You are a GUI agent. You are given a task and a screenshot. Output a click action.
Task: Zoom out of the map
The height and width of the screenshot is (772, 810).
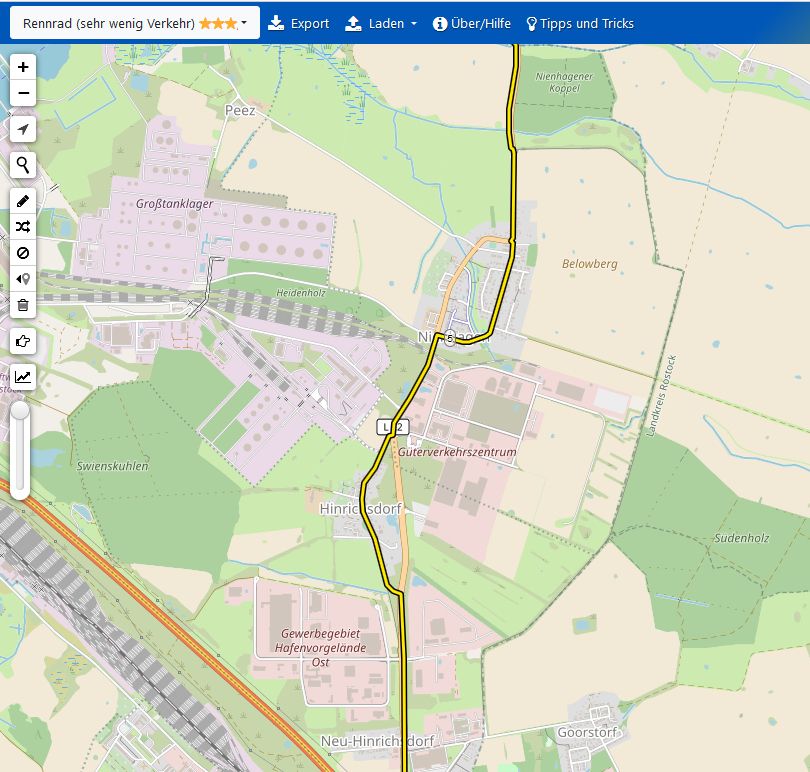coord(24,94)
